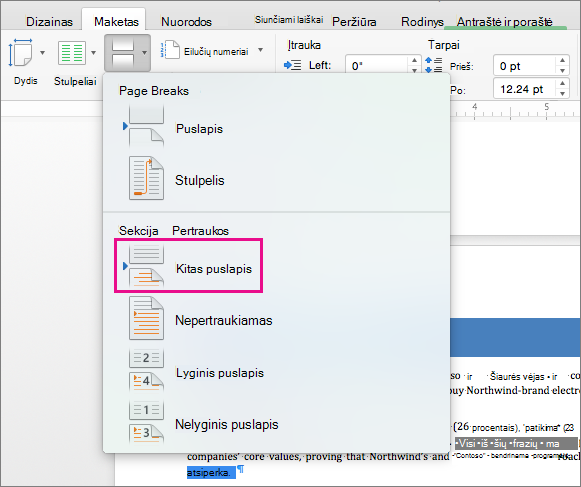Click the Po spacing field
581x487 pixels.
click(x=524, y=89)
